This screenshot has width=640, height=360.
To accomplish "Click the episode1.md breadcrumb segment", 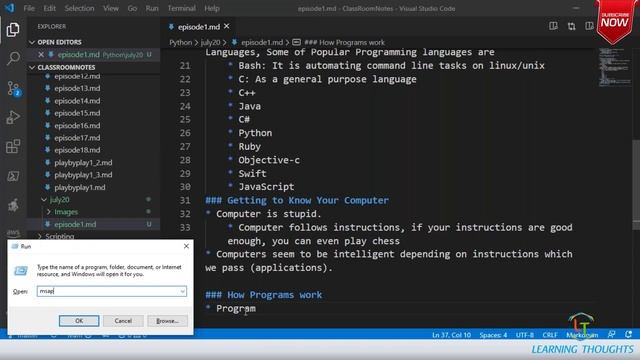I will (x=262, y=42).
